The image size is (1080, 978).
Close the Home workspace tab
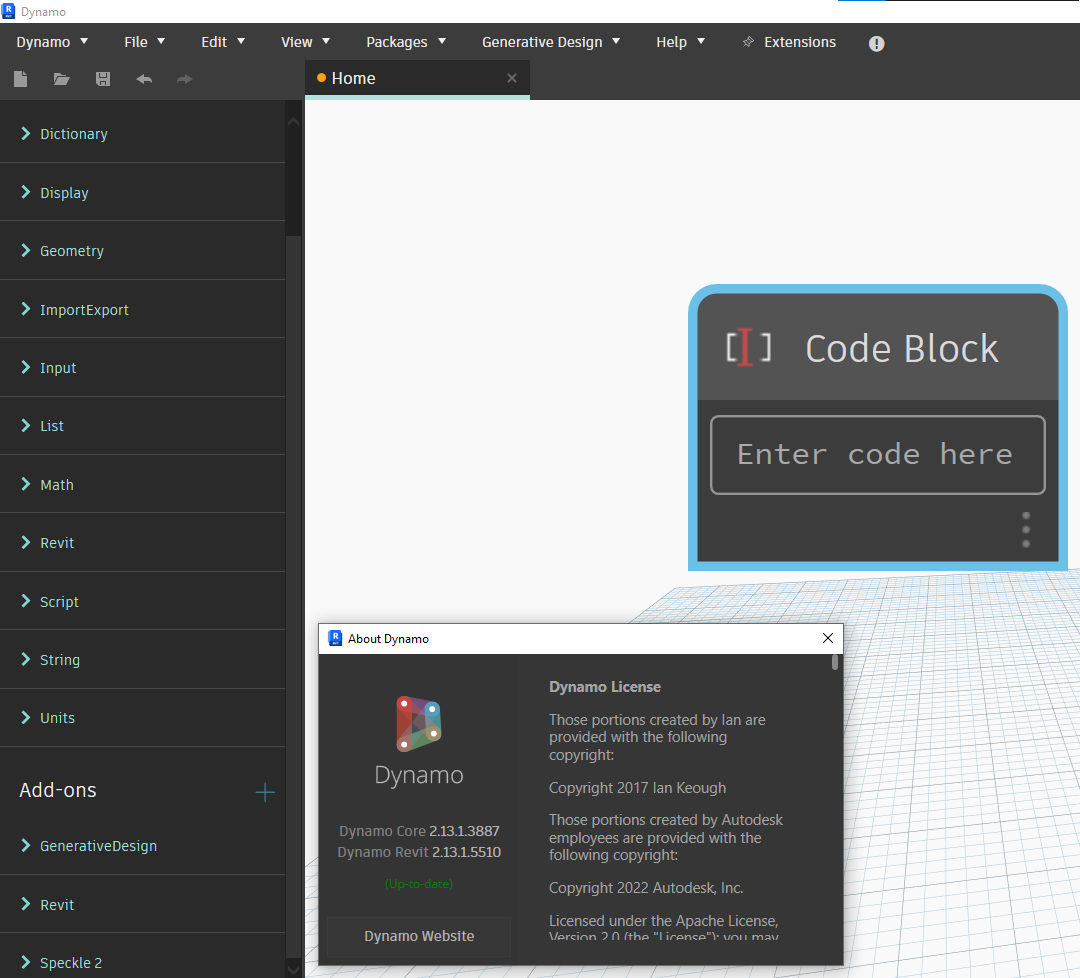(x=512, y=78)
